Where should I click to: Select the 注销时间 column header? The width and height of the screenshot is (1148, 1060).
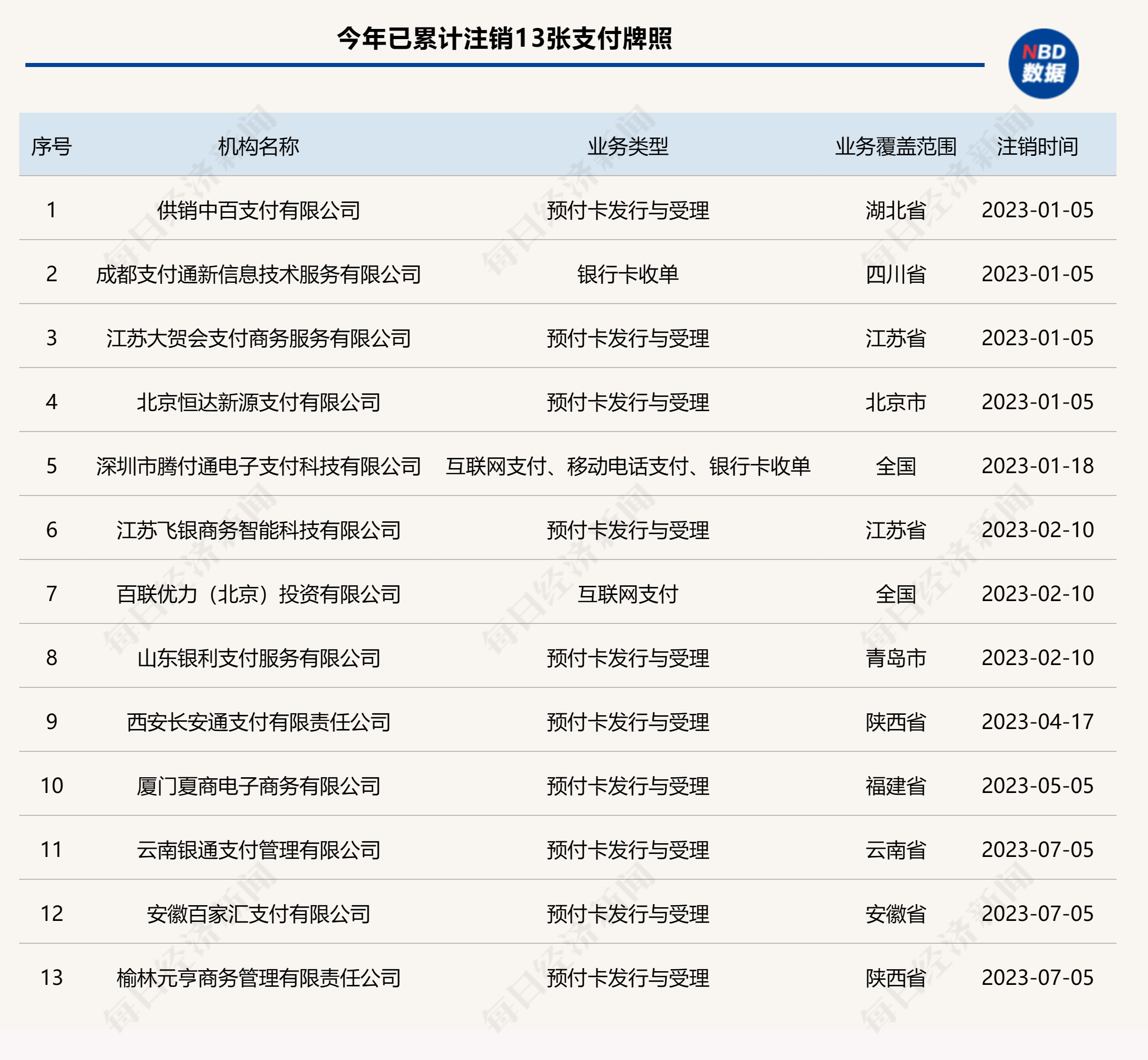[x=1037, y=147]
